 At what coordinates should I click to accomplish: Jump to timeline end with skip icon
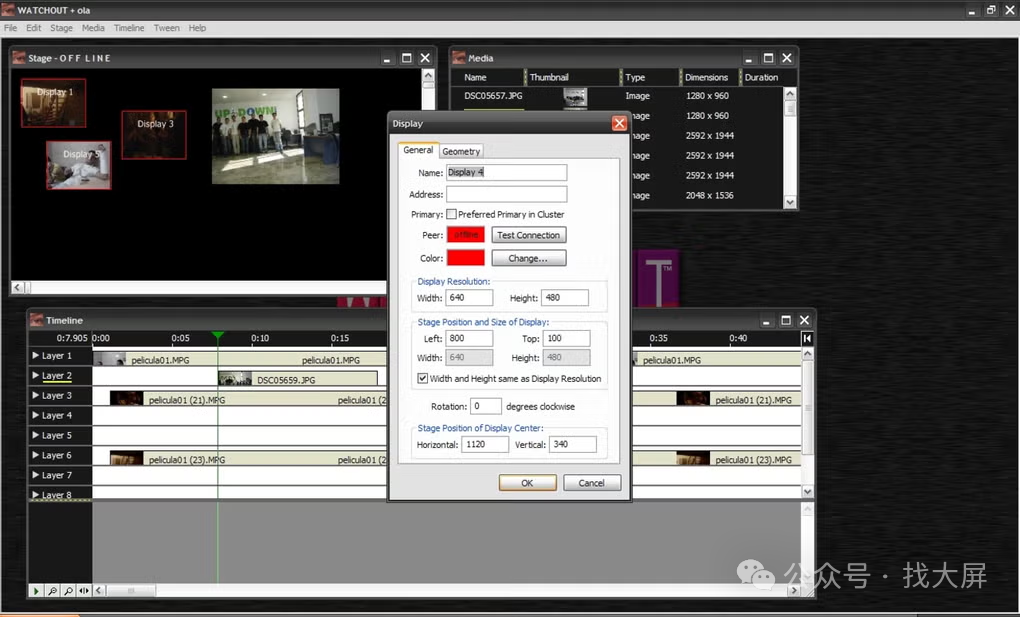(807, 339)
